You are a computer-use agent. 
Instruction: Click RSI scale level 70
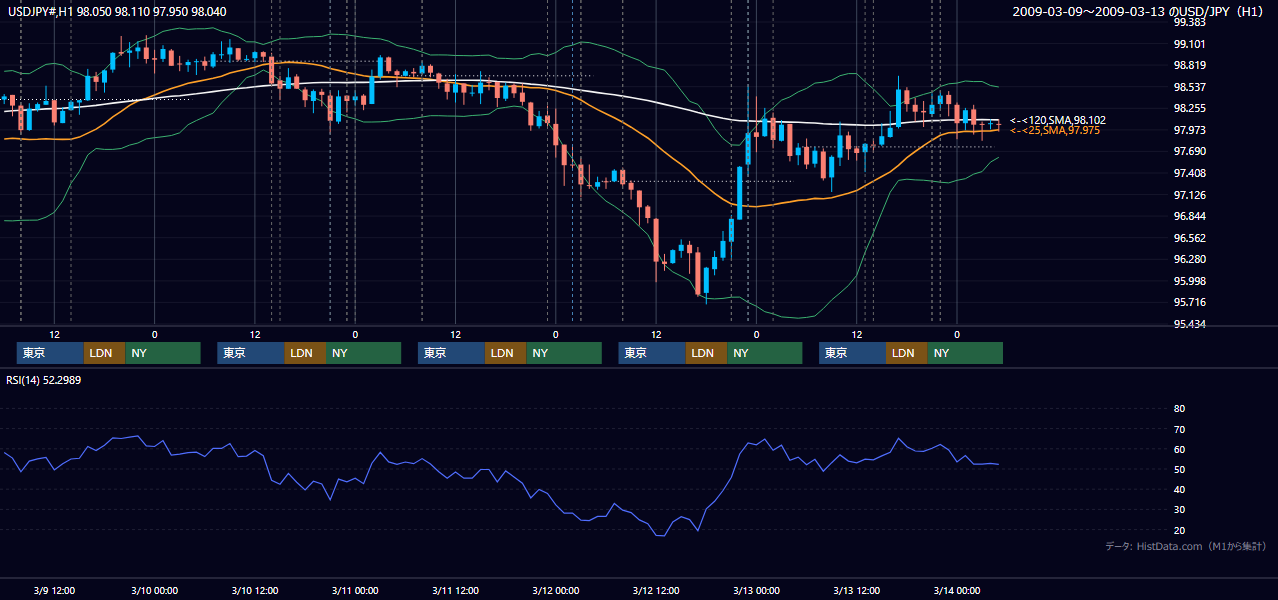click(1179, 429)
